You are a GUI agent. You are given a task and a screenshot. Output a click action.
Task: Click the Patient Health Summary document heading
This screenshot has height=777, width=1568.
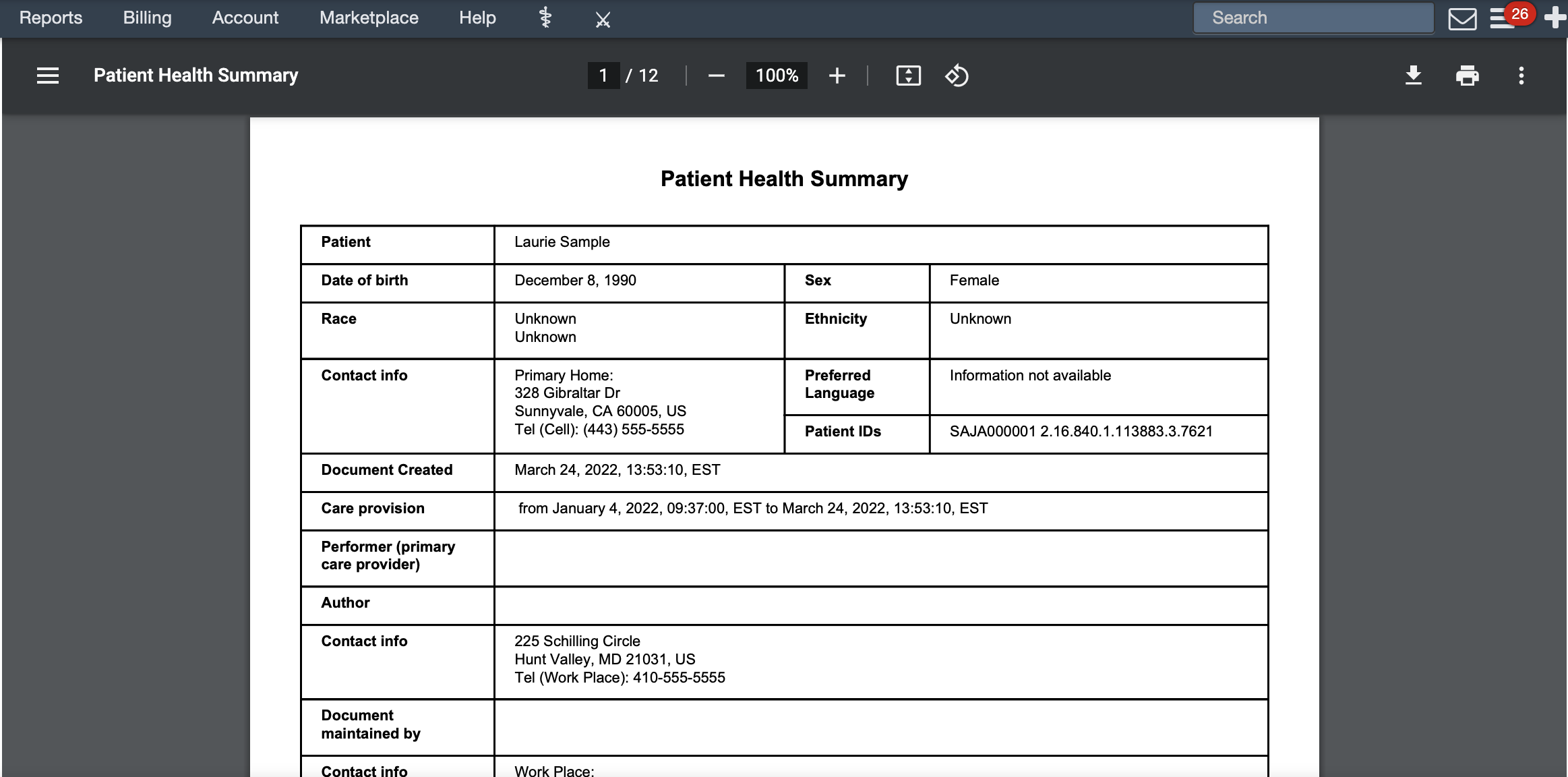pos(784,179)
